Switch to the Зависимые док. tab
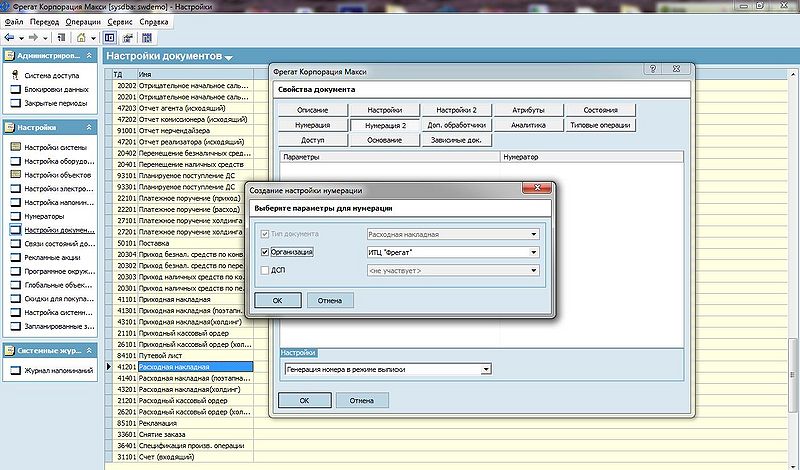Viewport: 800px width, 470px height. click(x=457, y=140)
